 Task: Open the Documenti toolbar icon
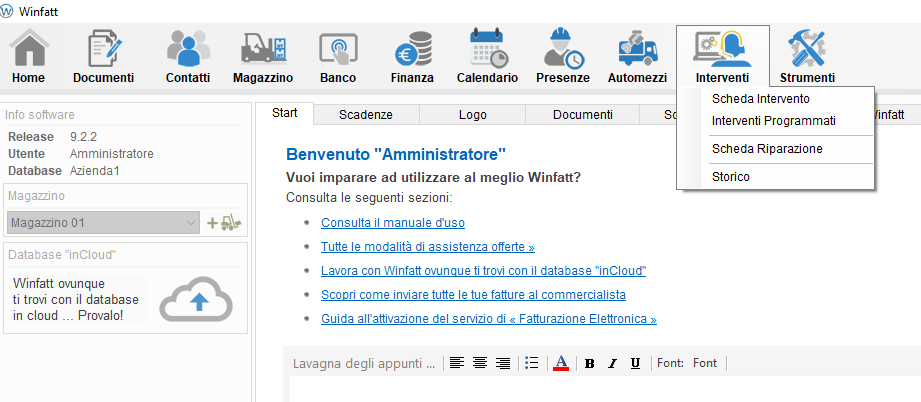(x=105, y=48)
